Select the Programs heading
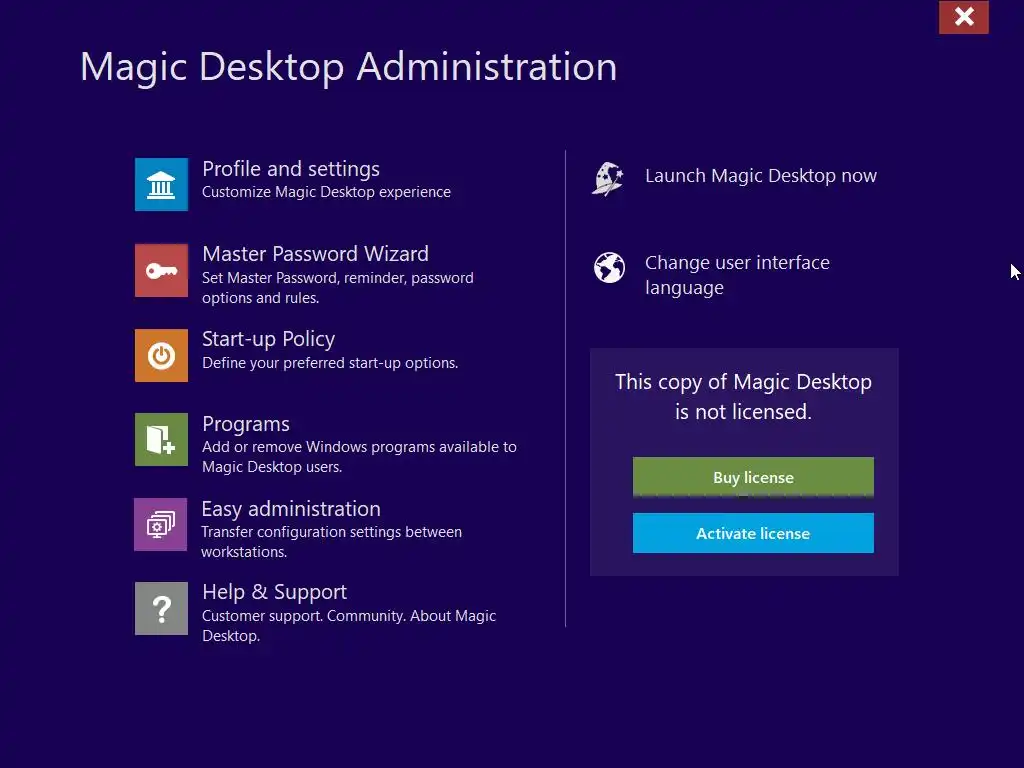Viewport: 1024px width, 768px height. click(x=246, y=424)
